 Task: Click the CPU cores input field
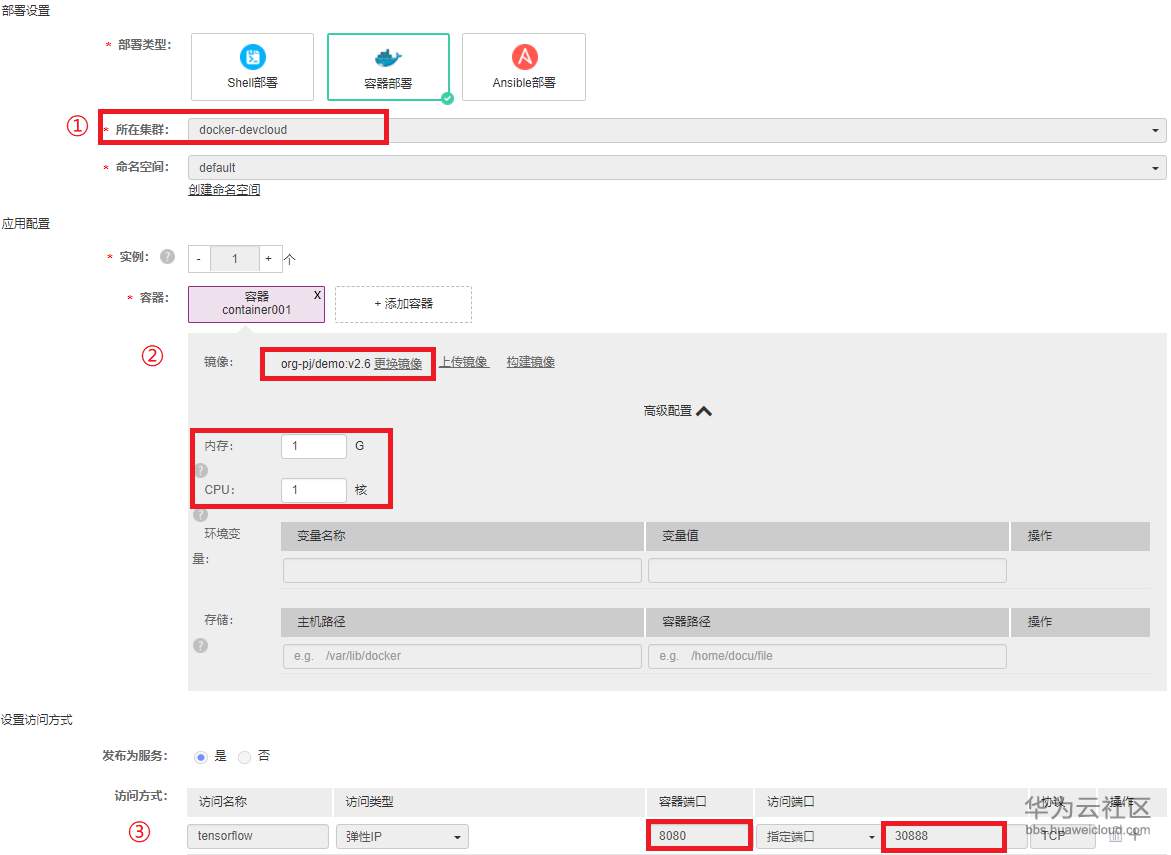click(x=314, y=490)
